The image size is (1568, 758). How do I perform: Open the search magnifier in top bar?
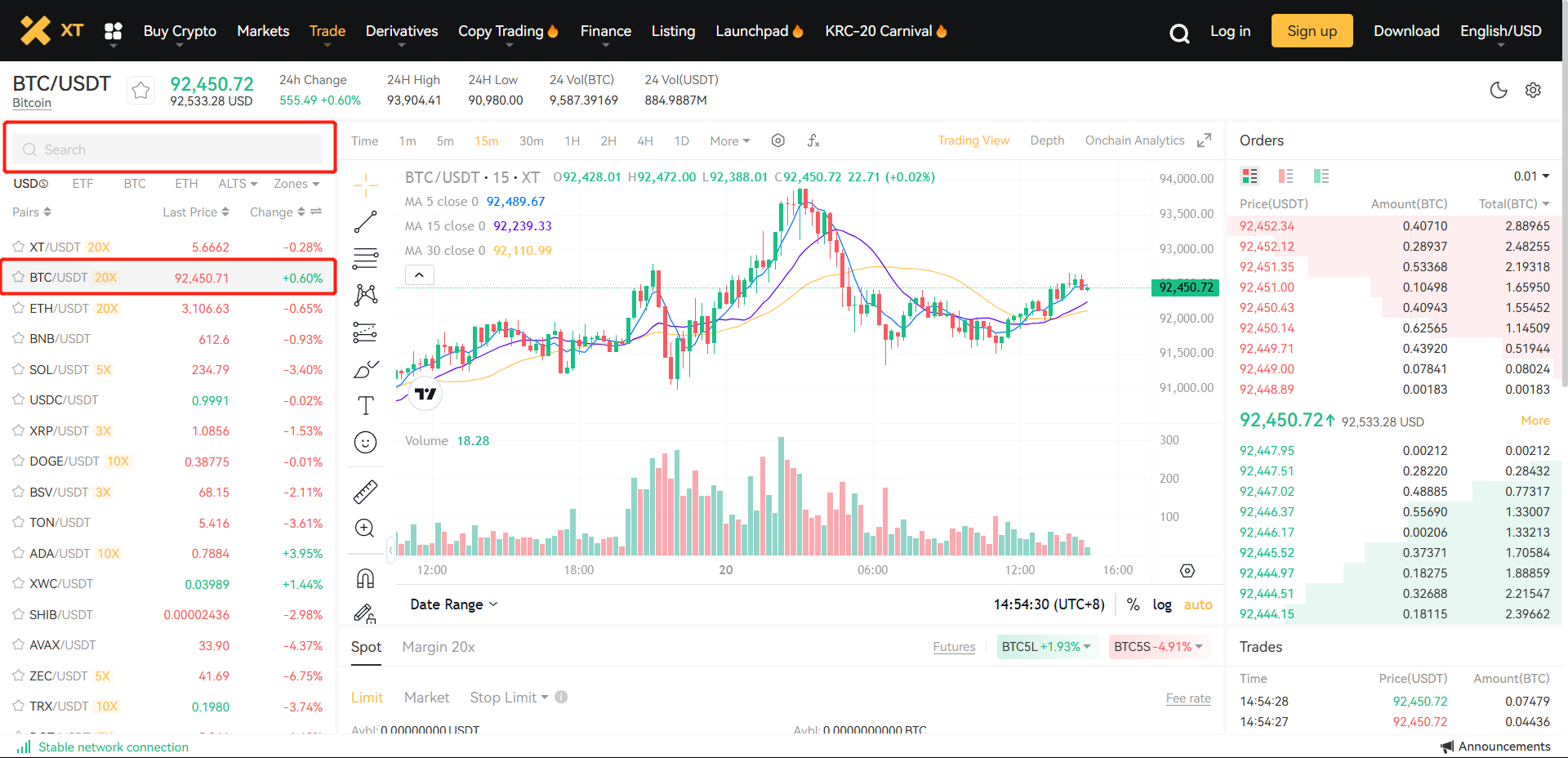(1178, 33)
